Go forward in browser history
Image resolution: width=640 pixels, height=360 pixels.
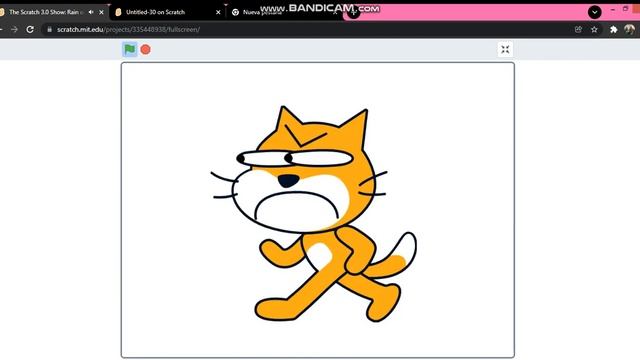coord(14,29)
